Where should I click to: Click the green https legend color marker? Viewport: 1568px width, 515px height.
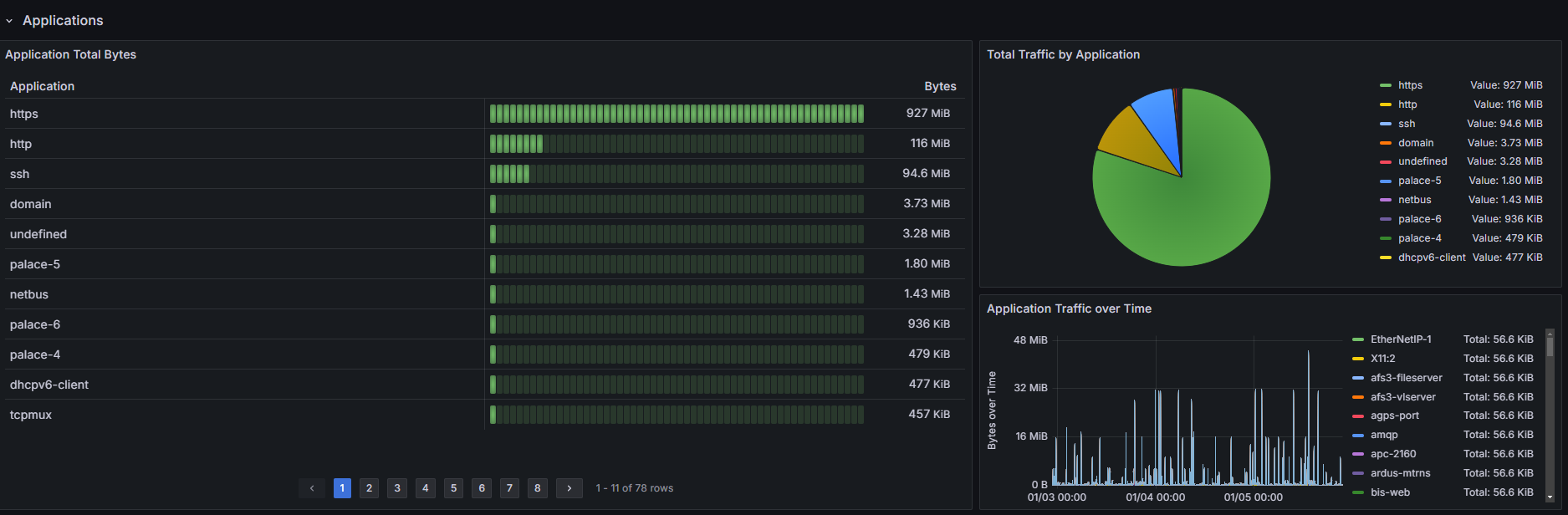[x=1386, y=85]
